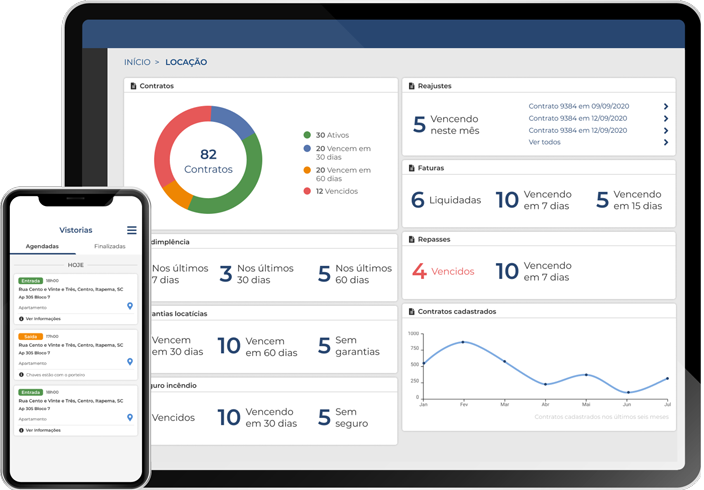
Task: Click 'Chaves estão com o porteiro' note
Action: coord(55,375)
